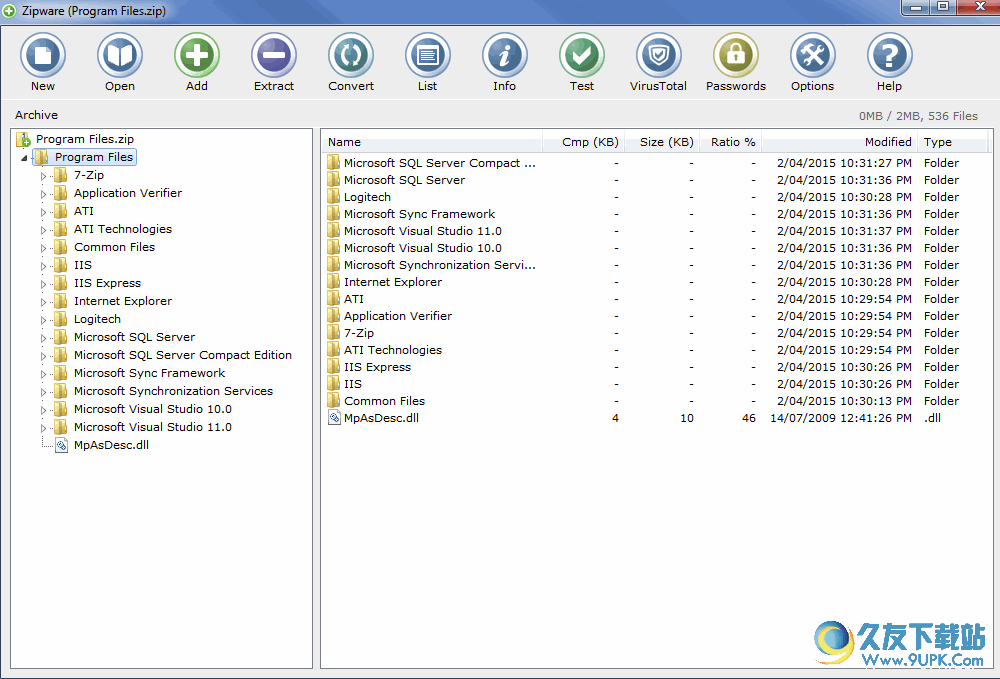
Task: Click the Extract toolbar icon
Action: pos(274,55)
